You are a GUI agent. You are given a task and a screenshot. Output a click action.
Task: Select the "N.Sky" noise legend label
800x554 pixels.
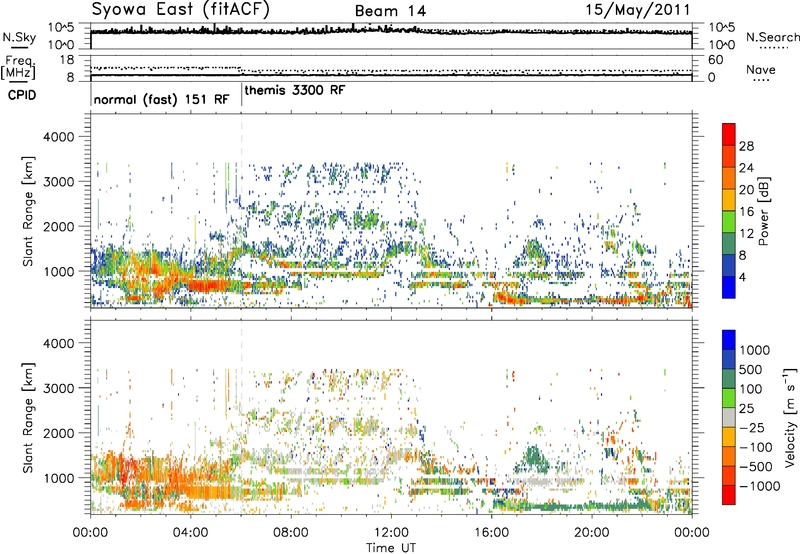pos(19,37)
